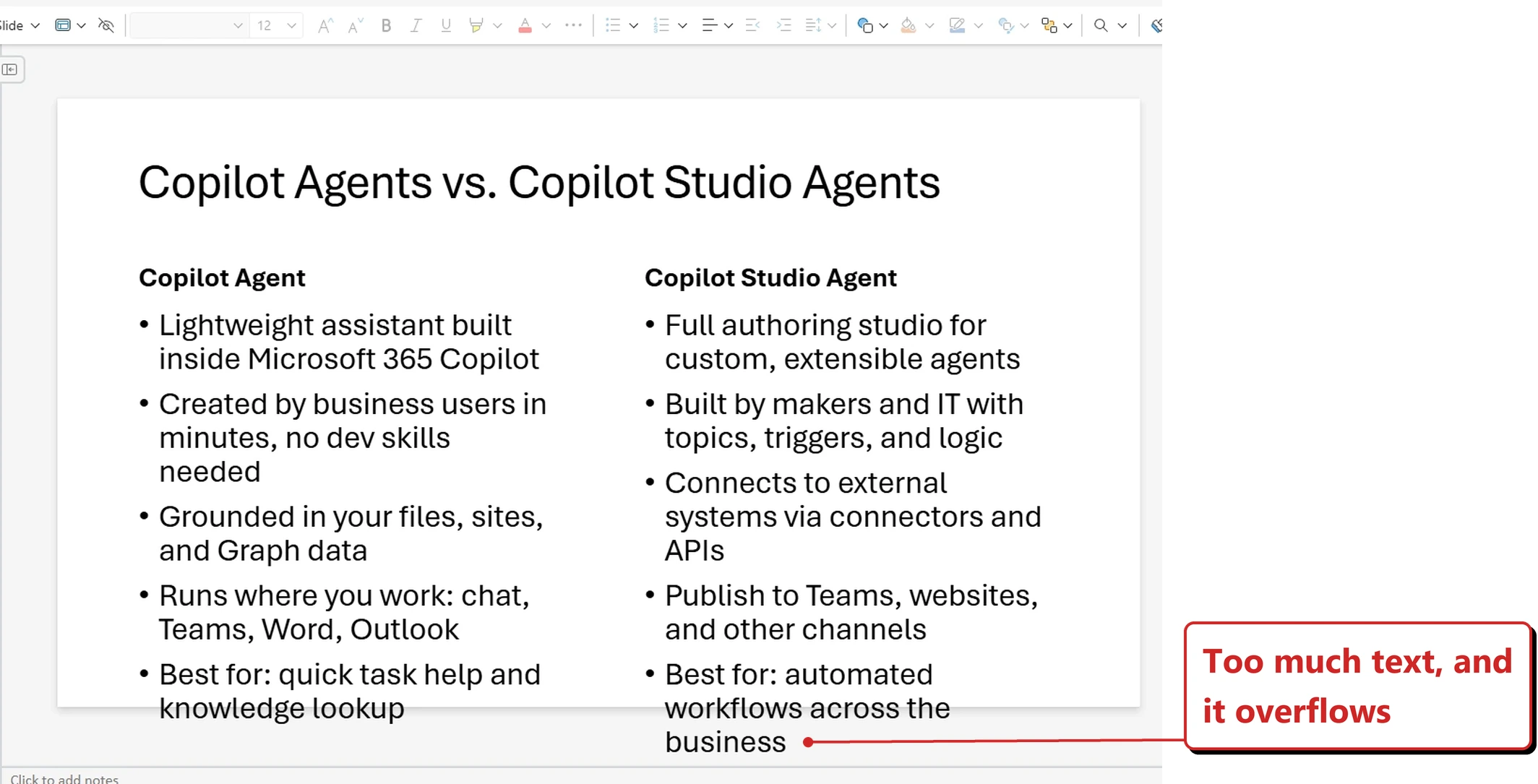Open more font options ellipsis
The height and width of the screenshot is (784, 1538).
[573, 25]
